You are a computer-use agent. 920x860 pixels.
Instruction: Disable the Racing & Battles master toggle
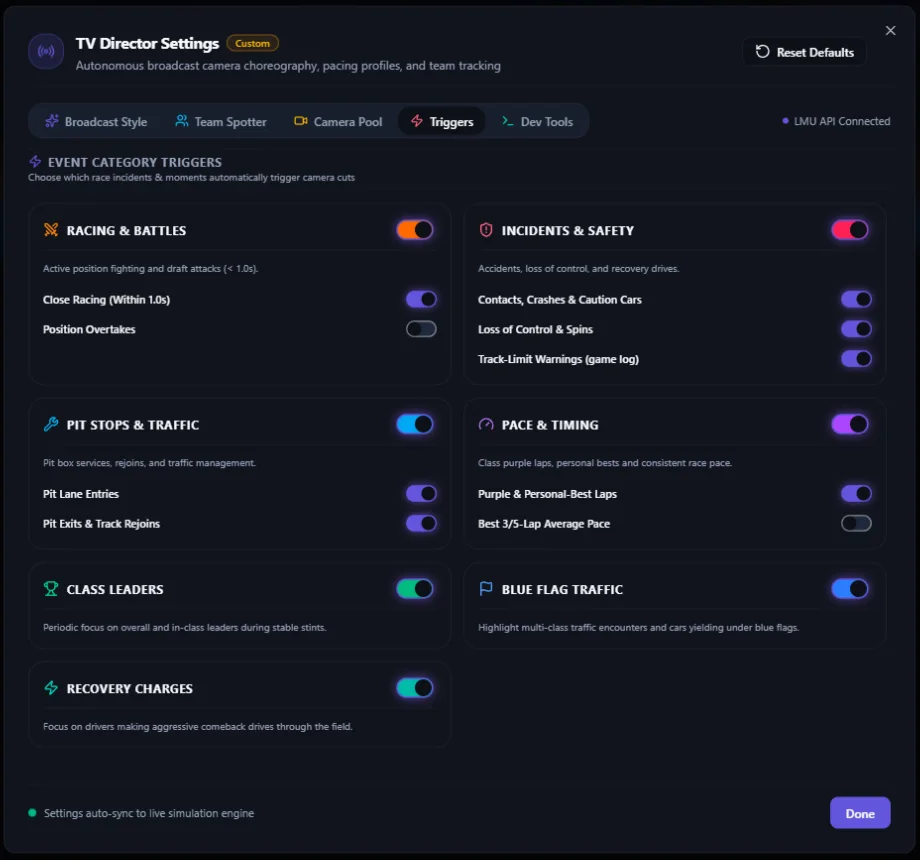(415, 230)
